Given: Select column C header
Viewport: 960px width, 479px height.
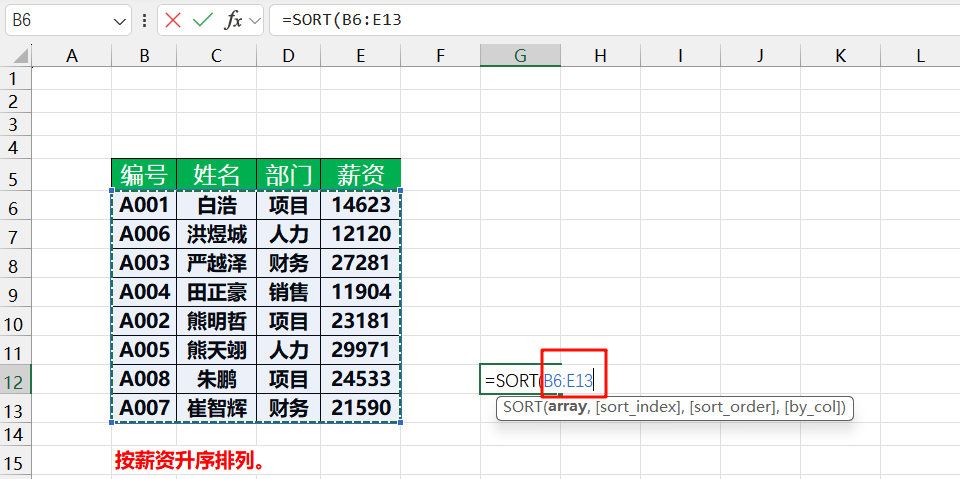Looking at the screenshot, I should point(216,56).
